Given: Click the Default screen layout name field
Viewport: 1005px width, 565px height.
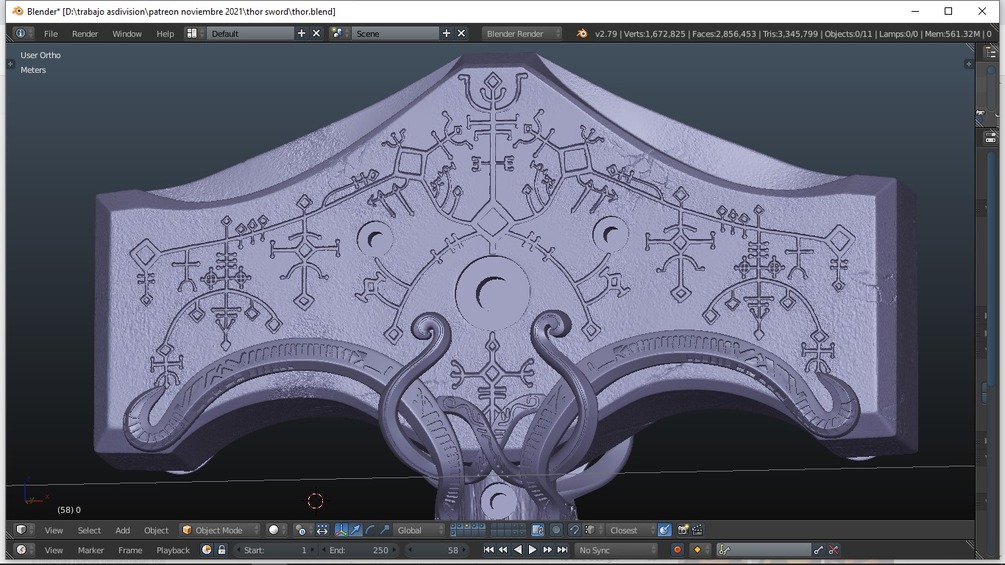Looking at the screenshot, I should 251,33.
